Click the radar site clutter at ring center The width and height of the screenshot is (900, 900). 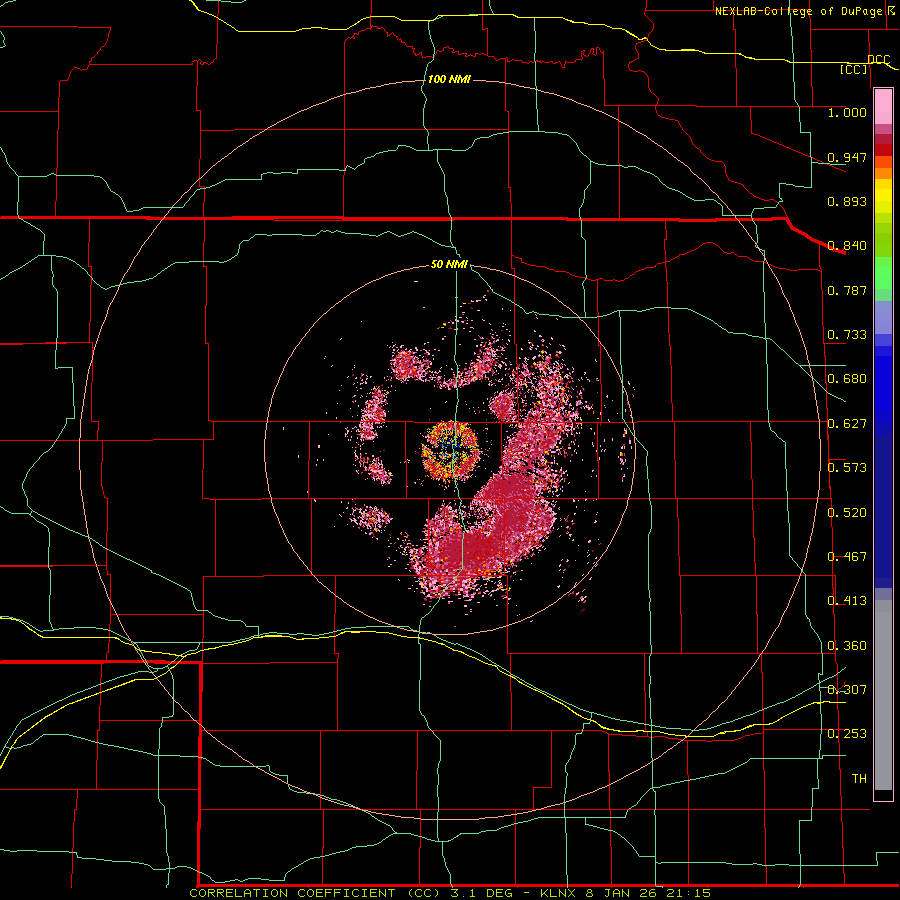(x=450, y=451)
